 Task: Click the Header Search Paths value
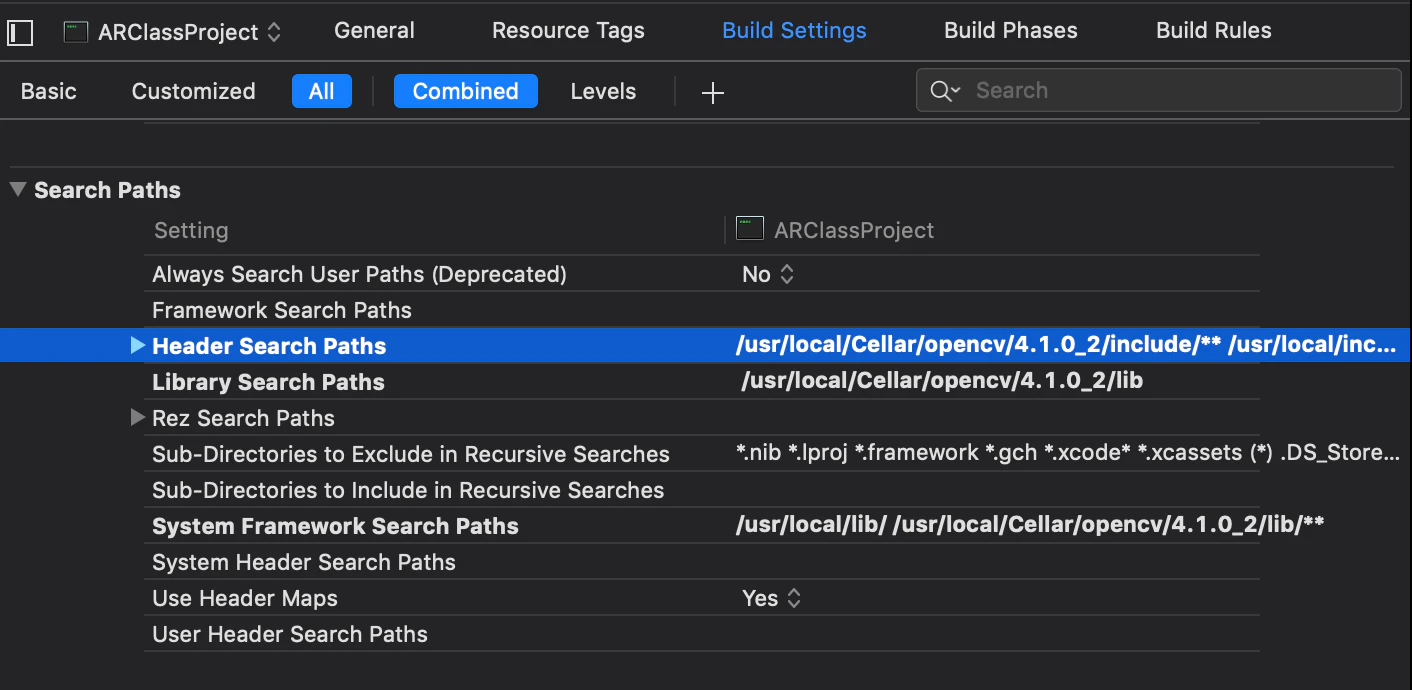click(x=1067, y=346)
